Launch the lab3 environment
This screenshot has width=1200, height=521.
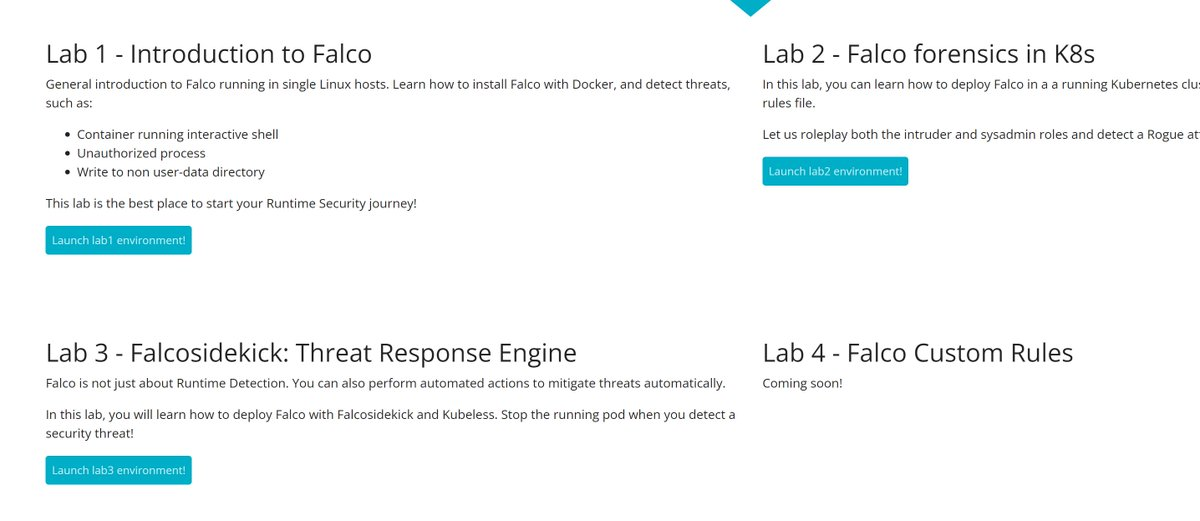[118, 470]
